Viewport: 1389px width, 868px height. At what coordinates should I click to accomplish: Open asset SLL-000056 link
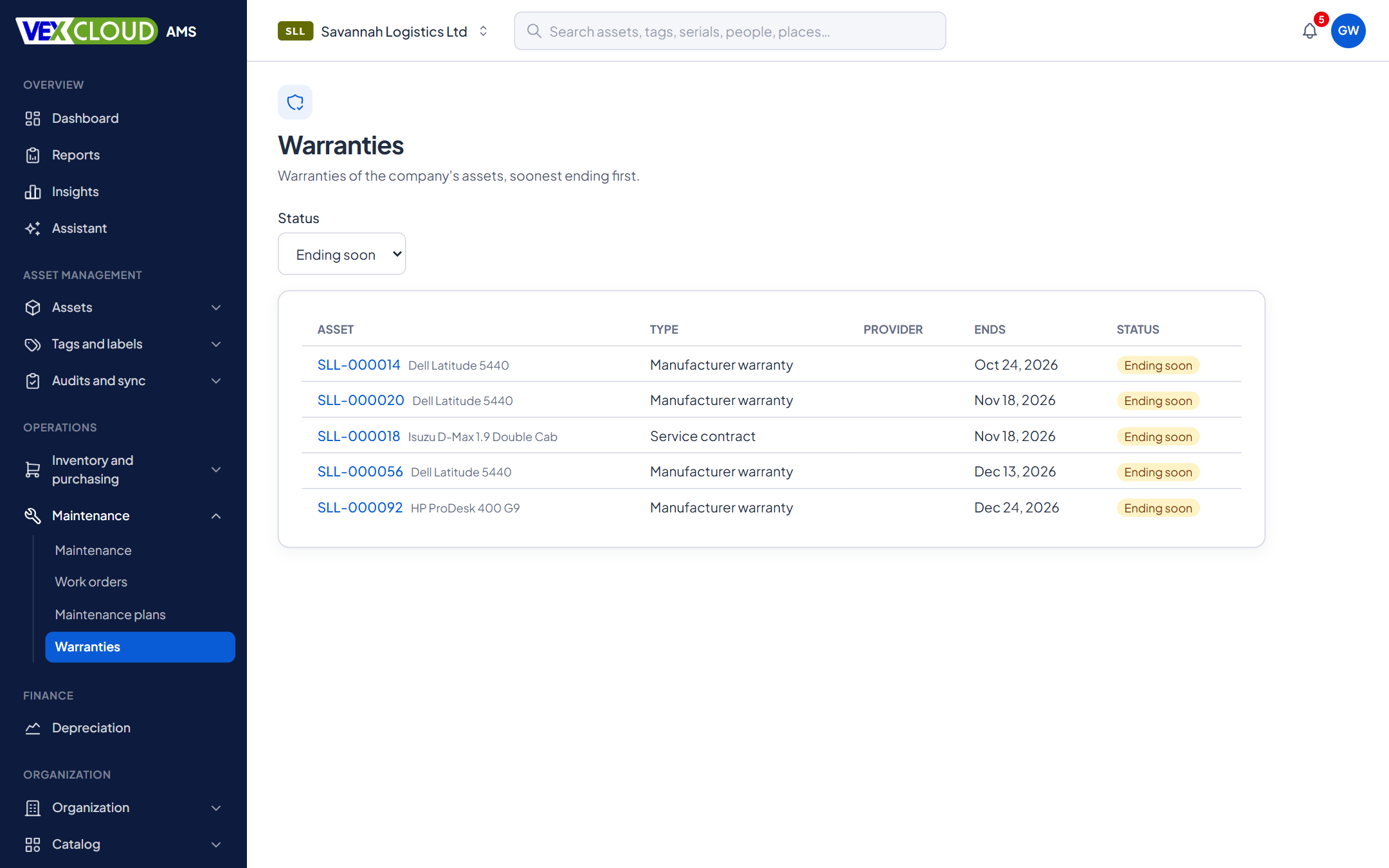coord(360,471)
